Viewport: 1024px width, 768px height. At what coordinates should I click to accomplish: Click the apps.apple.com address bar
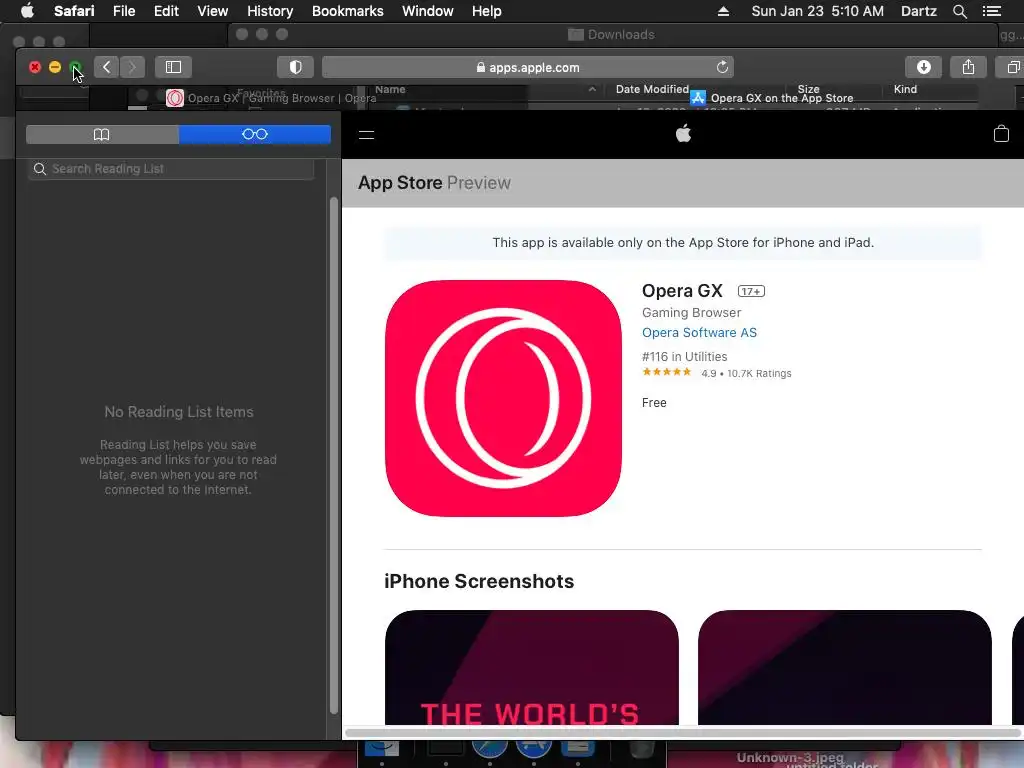point(528,67)
